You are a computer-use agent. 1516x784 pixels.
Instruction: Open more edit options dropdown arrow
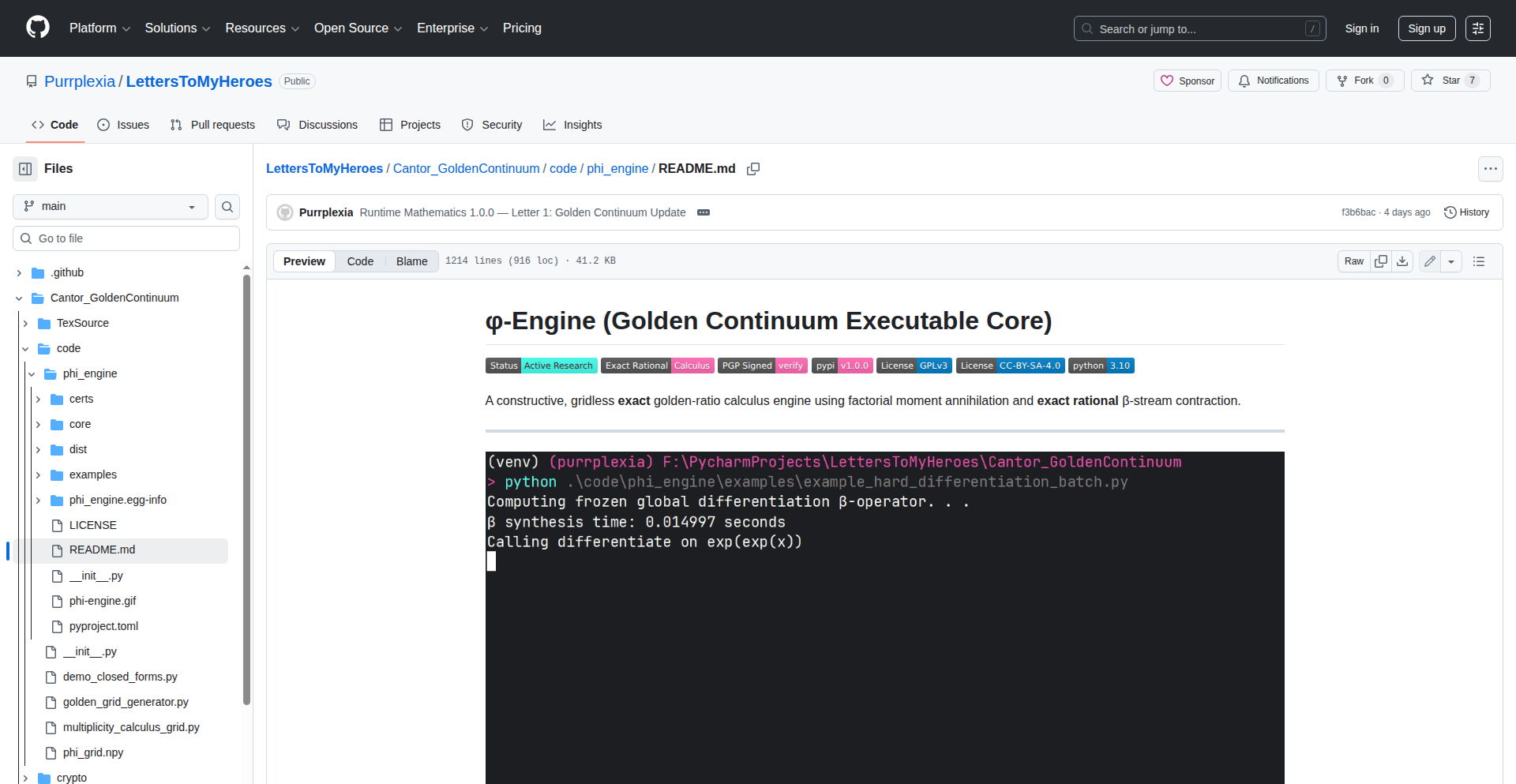1451,261
